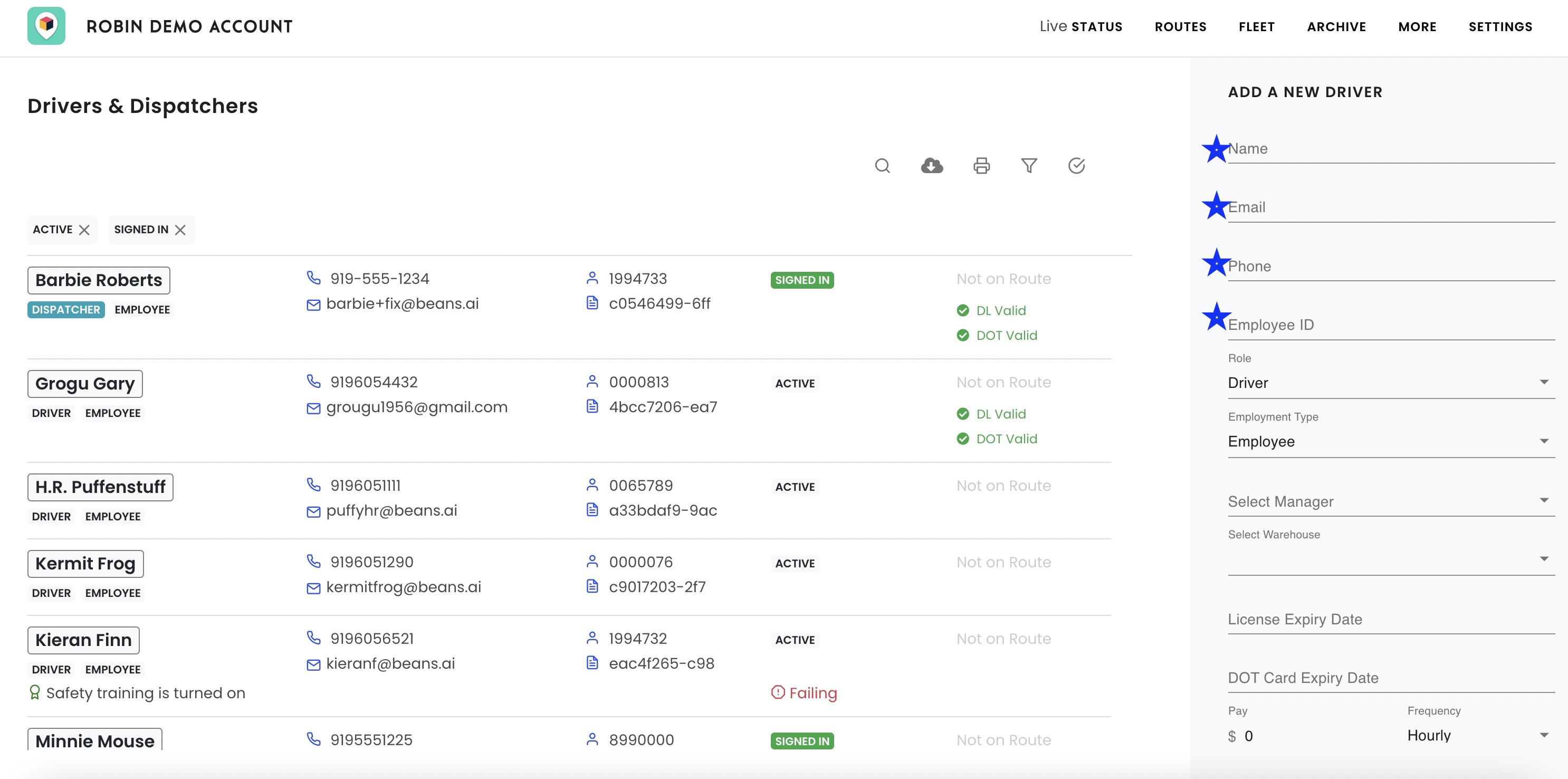Image resolution: width=1568 pixels, height=779 pixels.
Task: Open the Employment Type dropdown
Action: pos(1391,442)
